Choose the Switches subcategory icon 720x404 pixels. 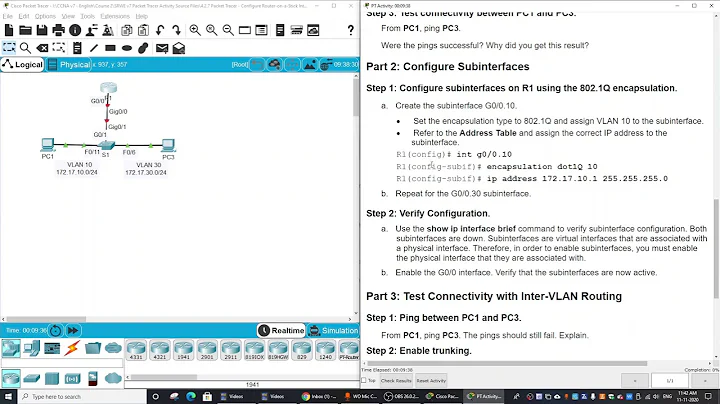(x=32, y=379)
